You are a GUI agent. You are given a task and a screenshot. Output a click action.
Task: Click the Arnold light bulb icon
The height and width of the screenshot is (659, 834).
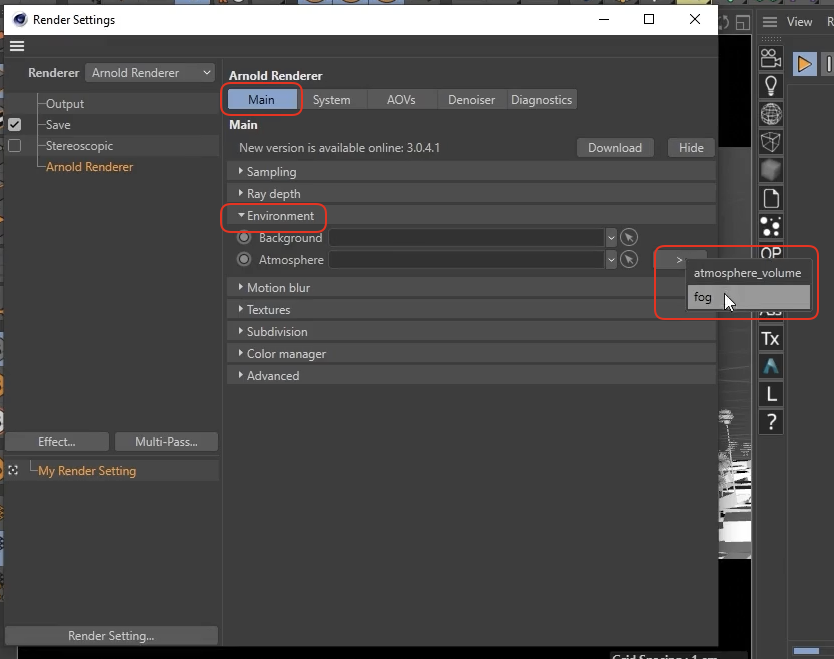(x=771, y=86)
